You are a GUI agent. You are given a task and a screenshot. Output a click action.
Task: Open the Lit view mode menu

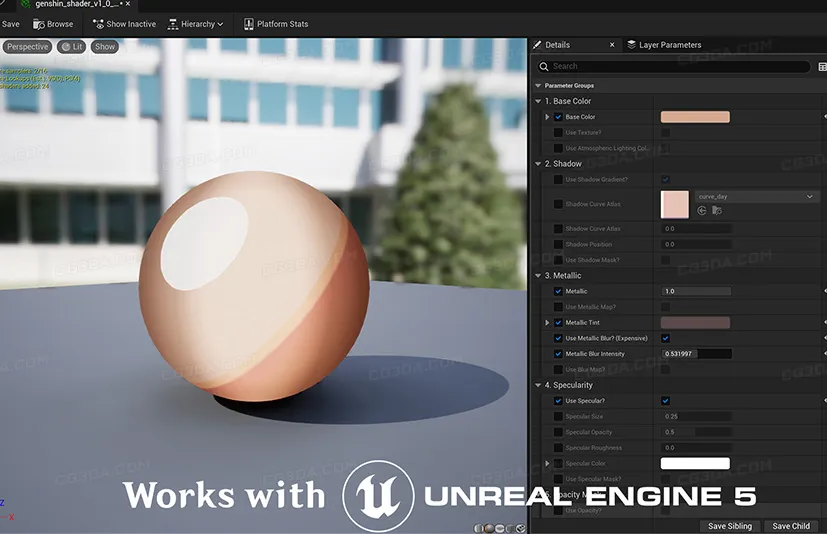tap(72, 47)
